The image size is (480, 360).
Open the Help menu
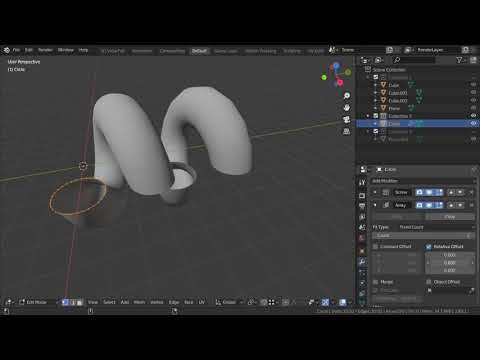click(x=83, y=50)
